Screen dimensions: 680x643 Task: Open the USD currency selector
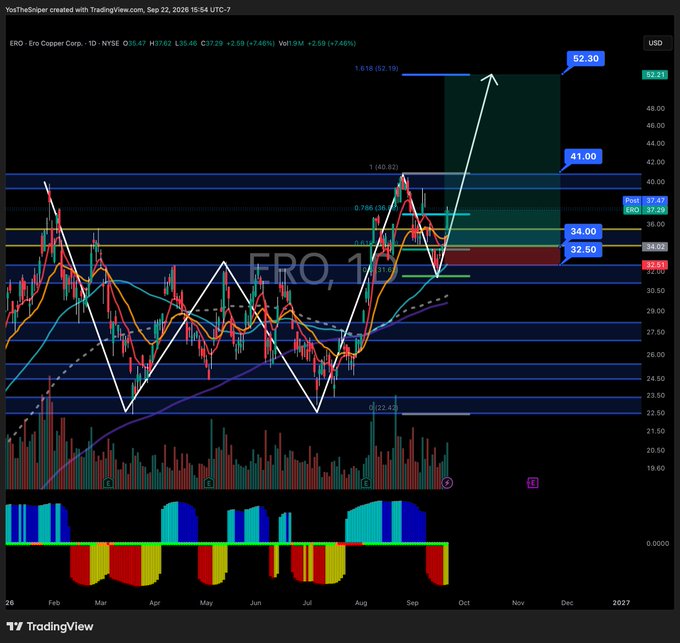coord(655,43)
